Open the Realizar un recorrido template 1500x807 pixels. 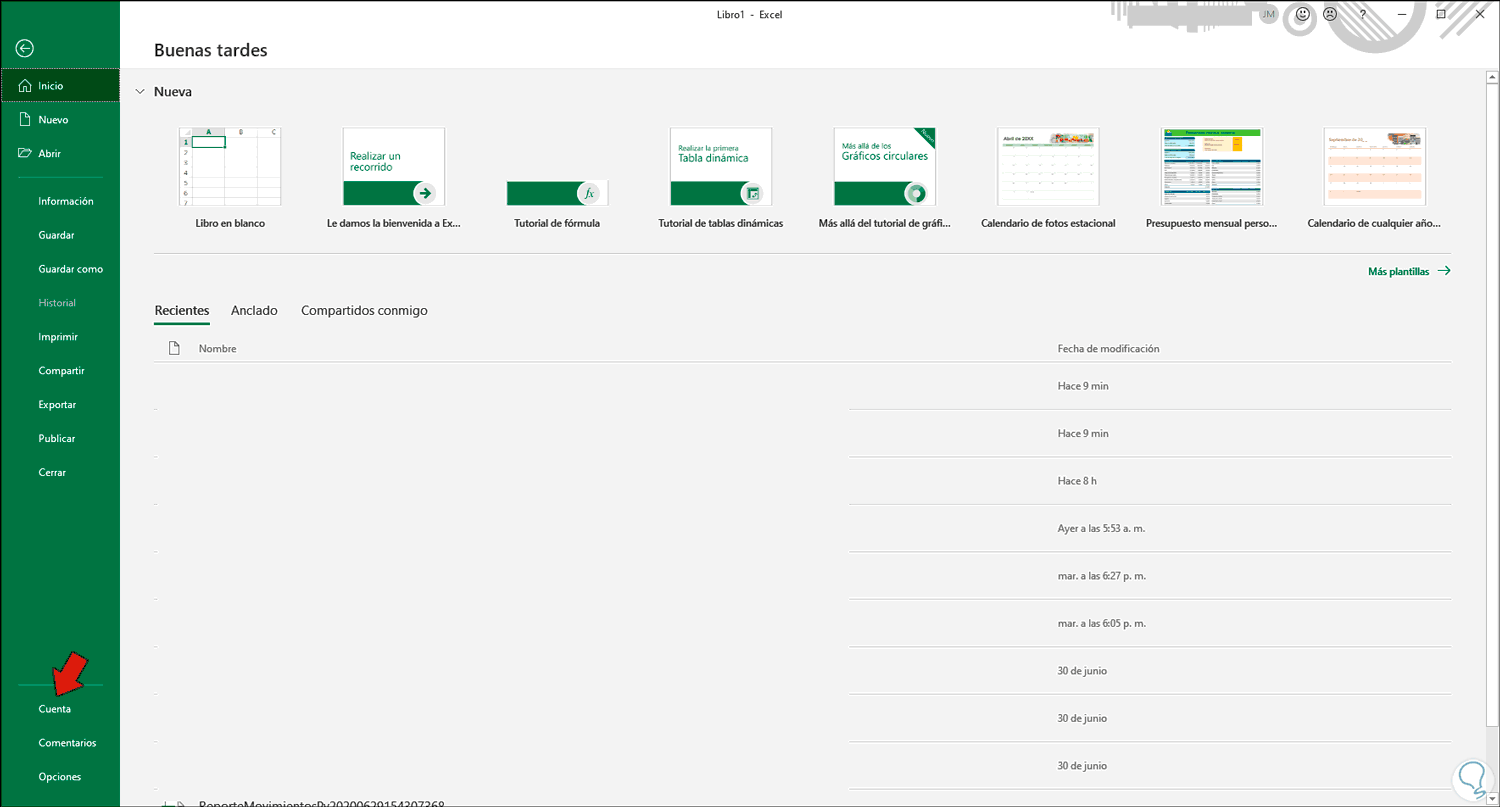click(394, 178)
